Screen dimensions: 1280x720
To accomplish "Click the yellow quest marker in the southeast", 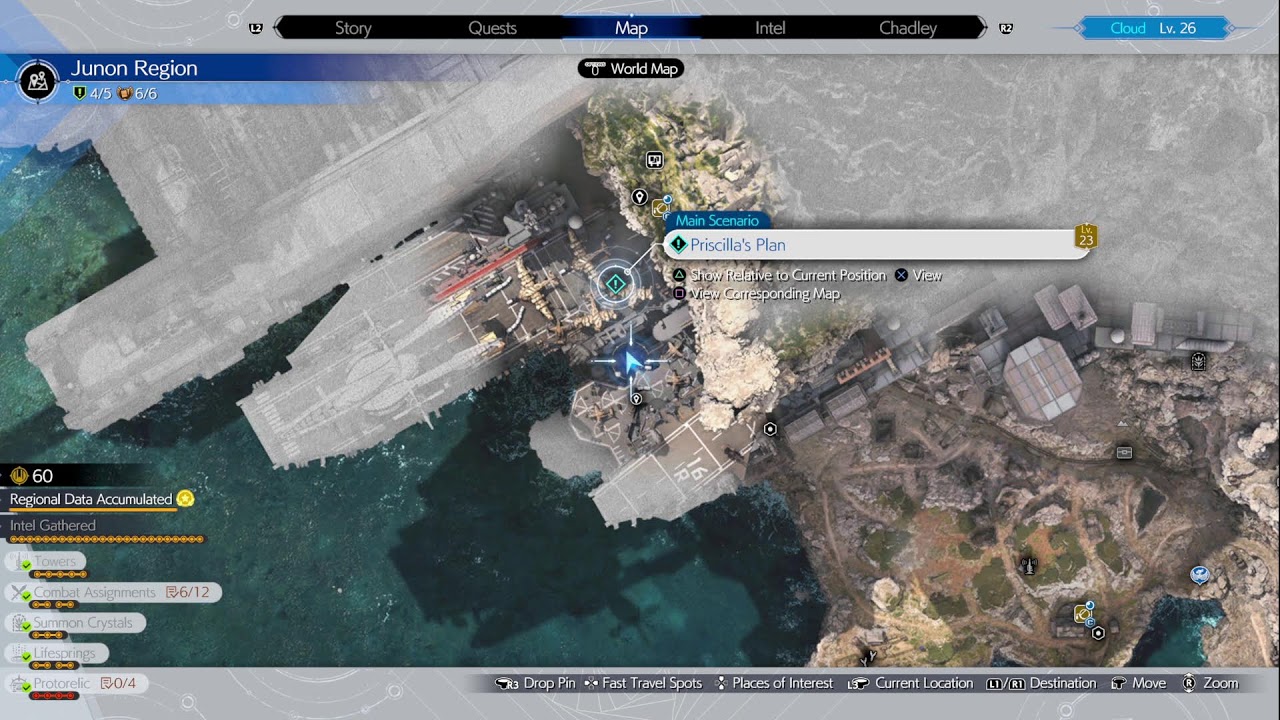I will pos(1083,612).
